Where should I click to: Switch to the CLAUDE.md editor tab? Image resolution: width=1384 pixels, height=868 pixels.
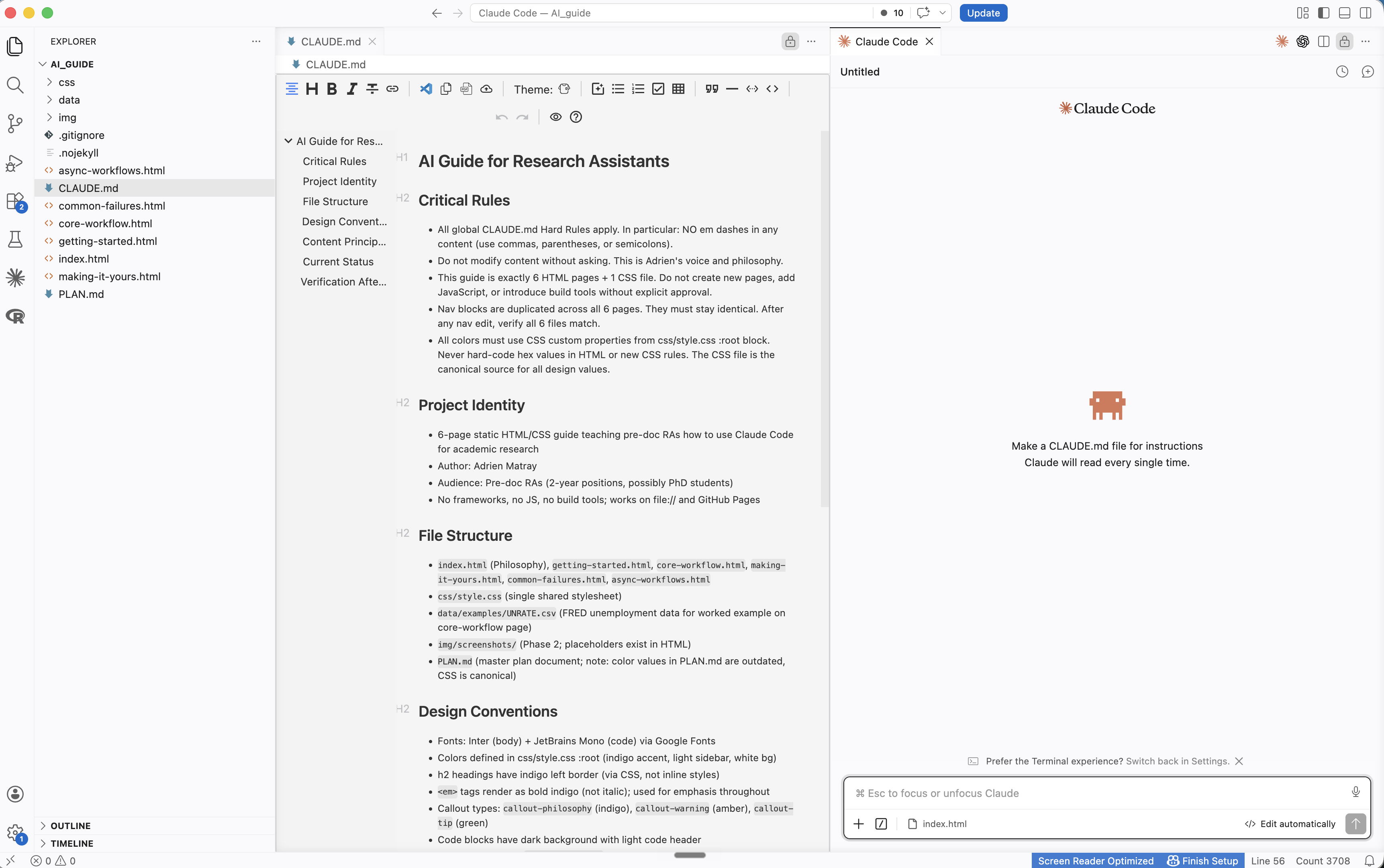pos(330,41)
